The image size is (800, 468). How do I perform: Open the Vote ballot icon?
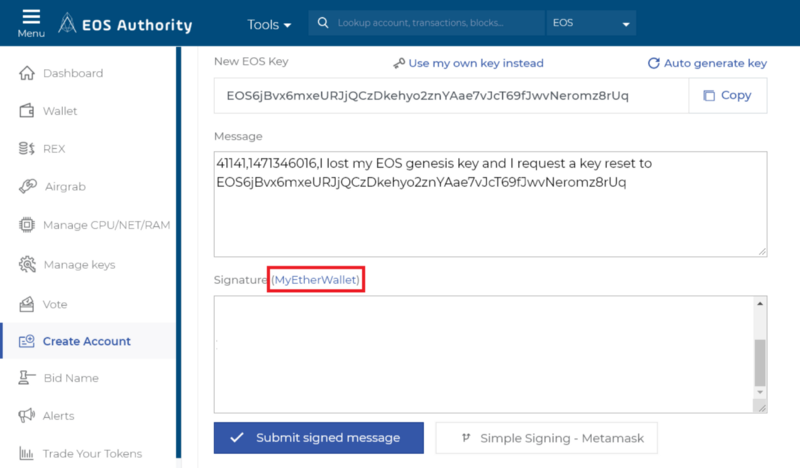27,304
